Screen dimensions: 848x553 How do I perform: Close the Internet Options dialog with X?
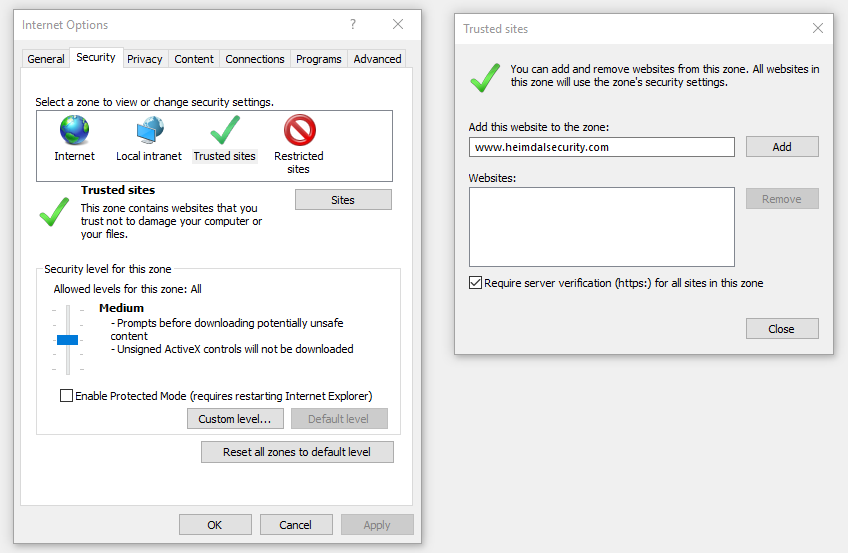pyautogui.click(x=398, y=24)
